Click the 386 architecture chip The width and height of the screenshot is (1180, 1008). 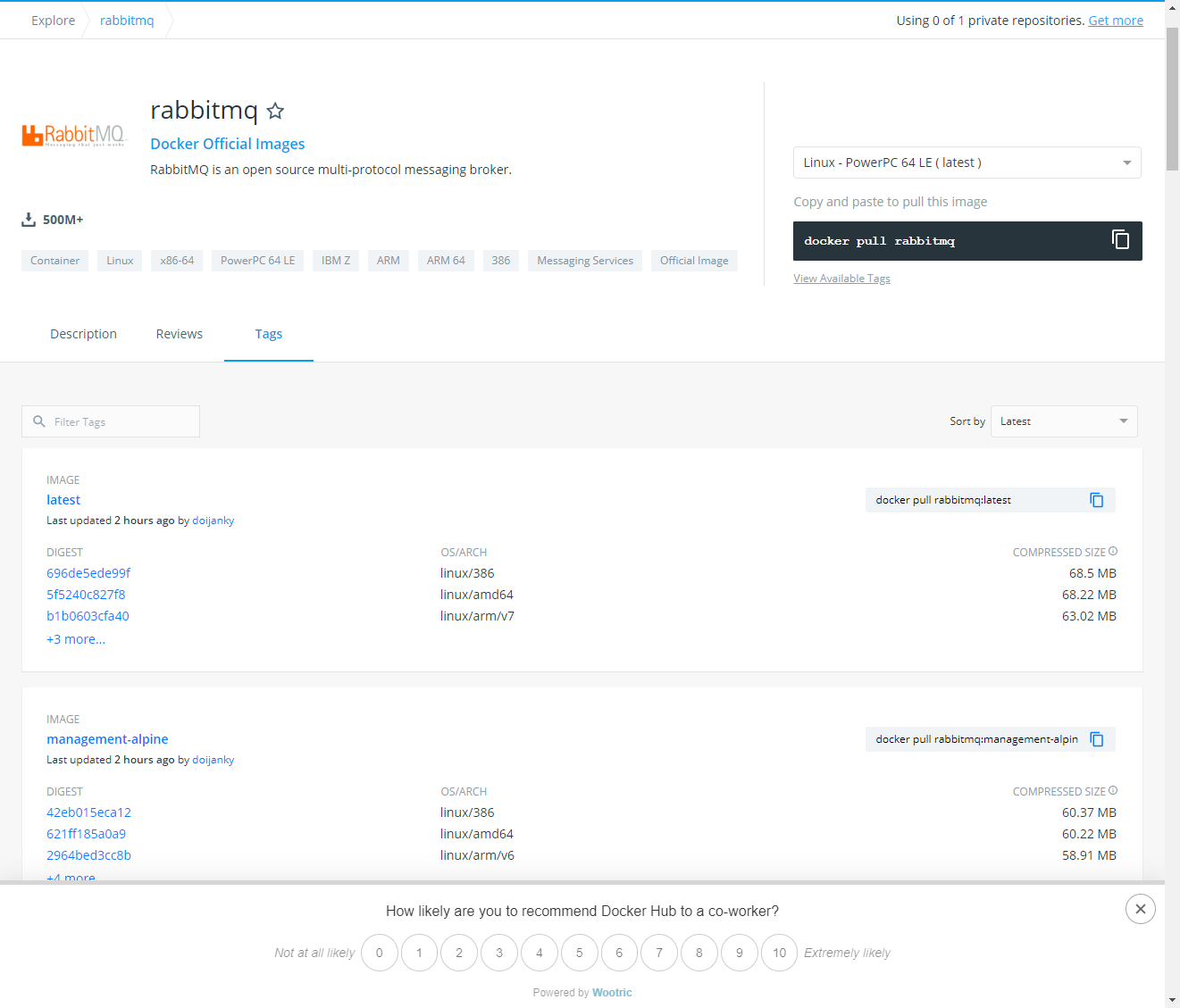pos(501,261)
